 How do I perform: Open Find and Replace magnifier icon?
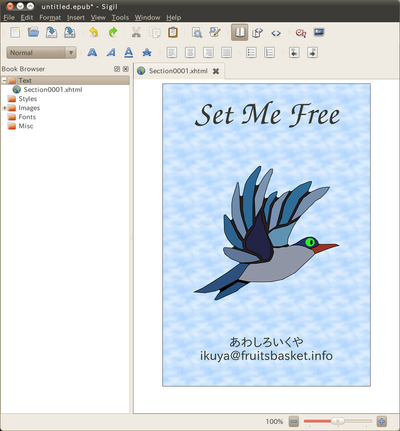click(197, 32)
